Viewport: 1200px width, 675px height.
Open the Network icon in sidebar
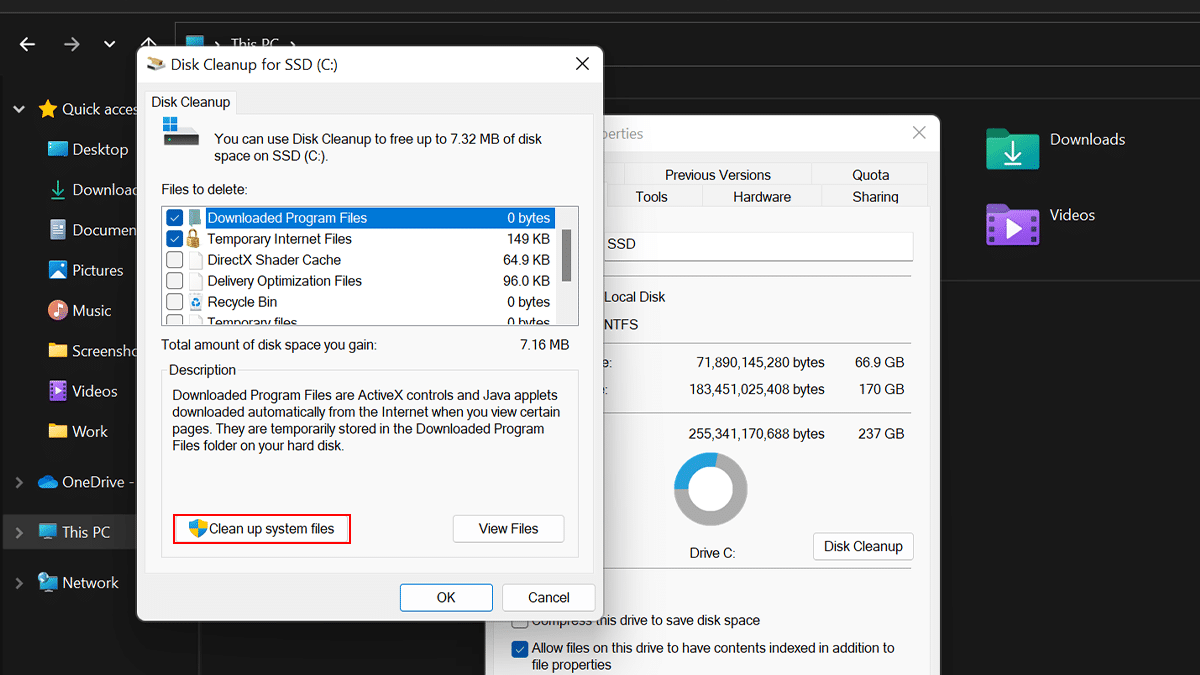(47, 582)
